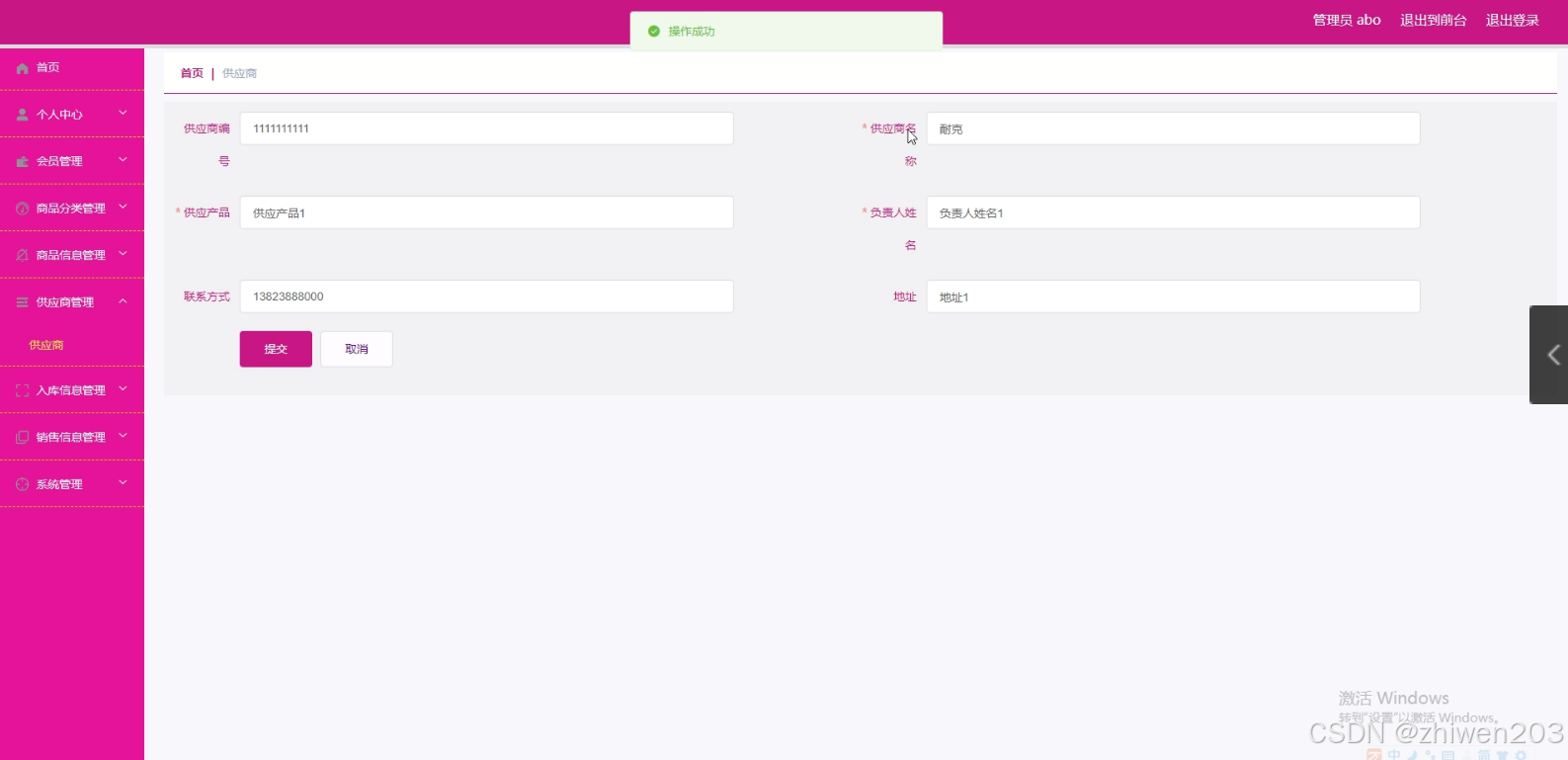Click the icon beside 入库信息管理
This screenshot has width=1568, height=760.
[x=22, y=390]
